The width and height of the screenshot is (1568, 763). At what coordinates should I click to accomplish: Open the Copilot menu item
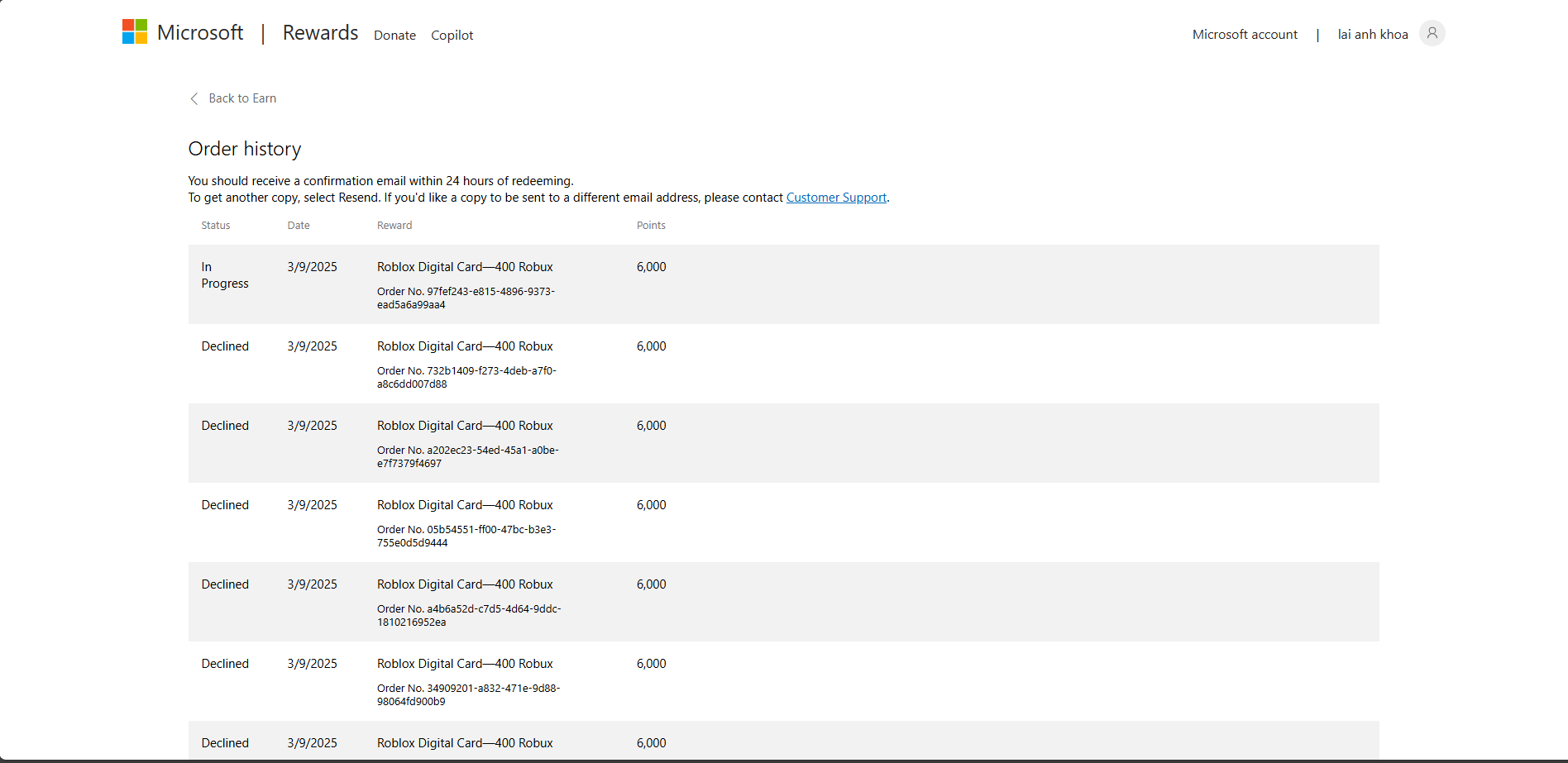point(452,36)
